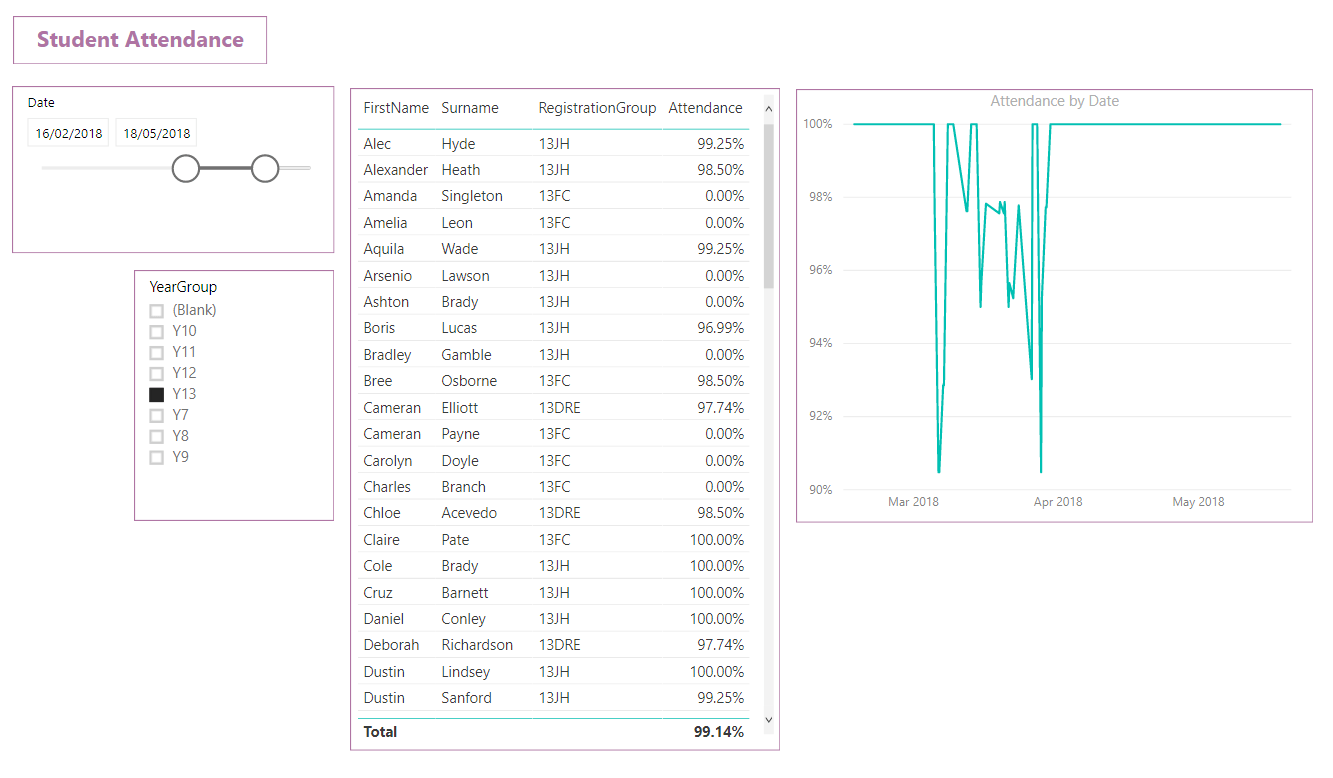Click surname Payne

[x=460, y=434]
